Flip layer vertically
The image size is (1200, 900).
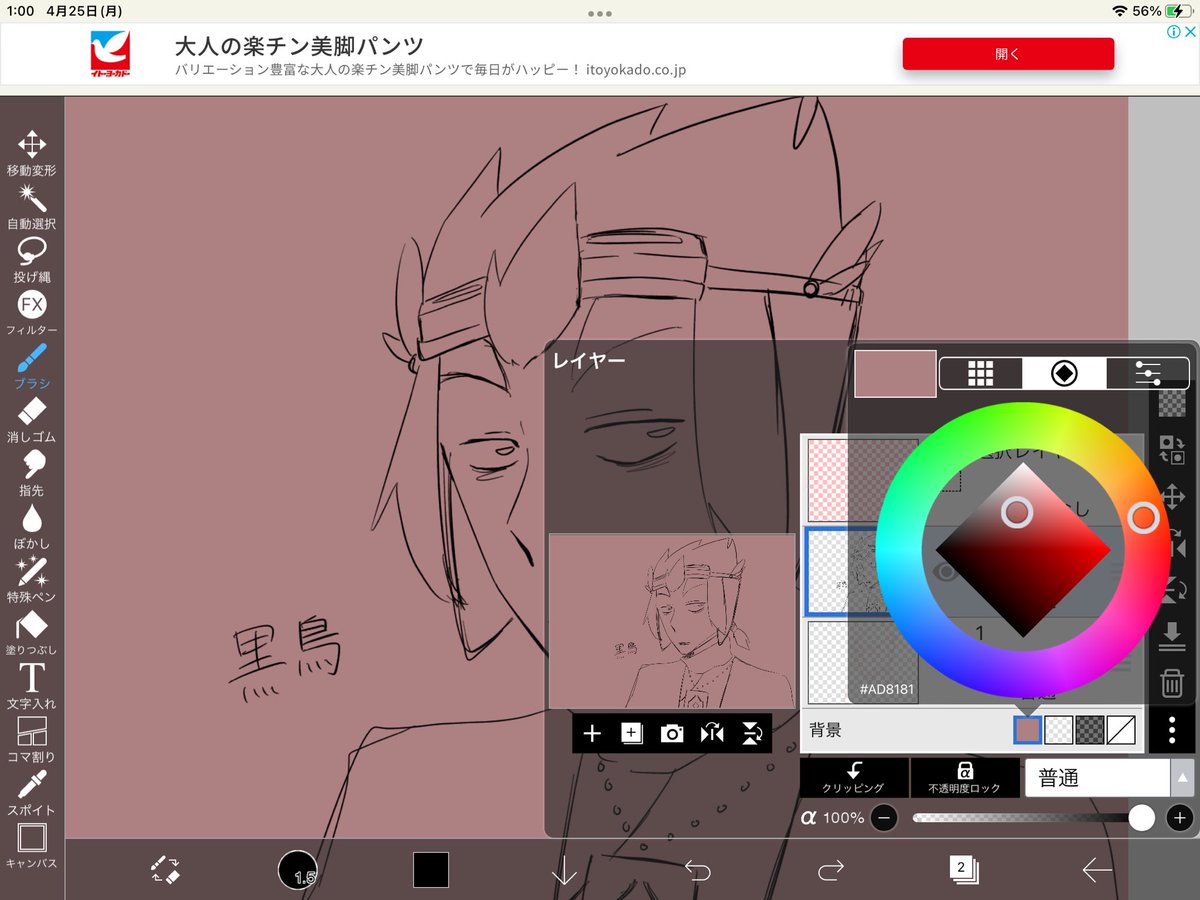(752, 733)
